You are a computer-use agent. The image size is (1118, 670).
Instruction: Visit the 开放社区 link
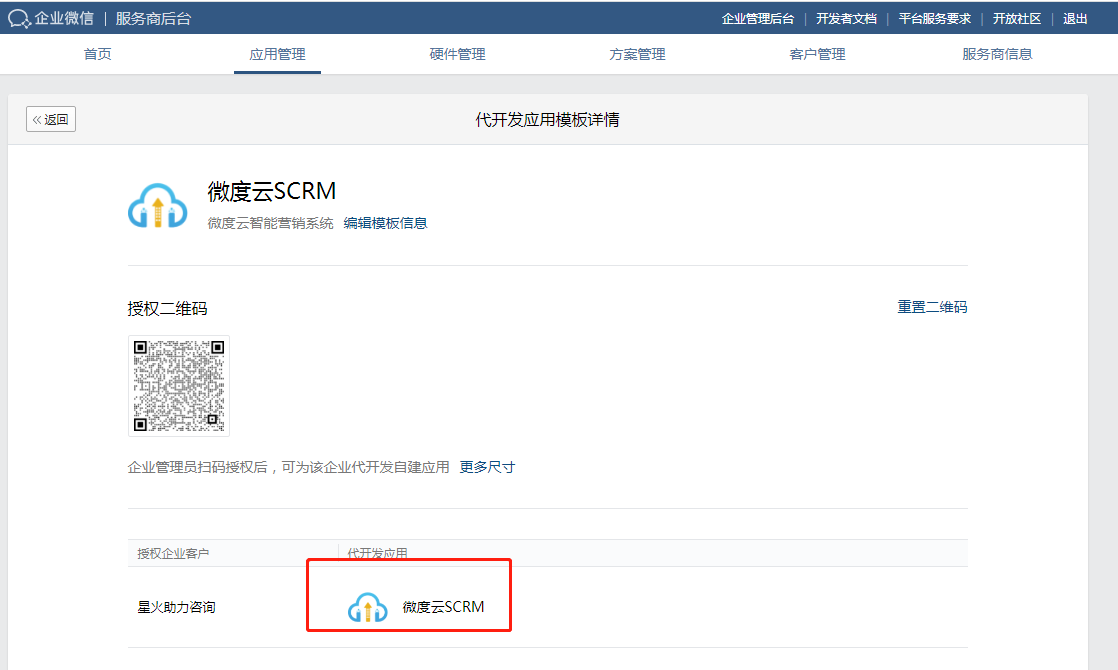1017,19
